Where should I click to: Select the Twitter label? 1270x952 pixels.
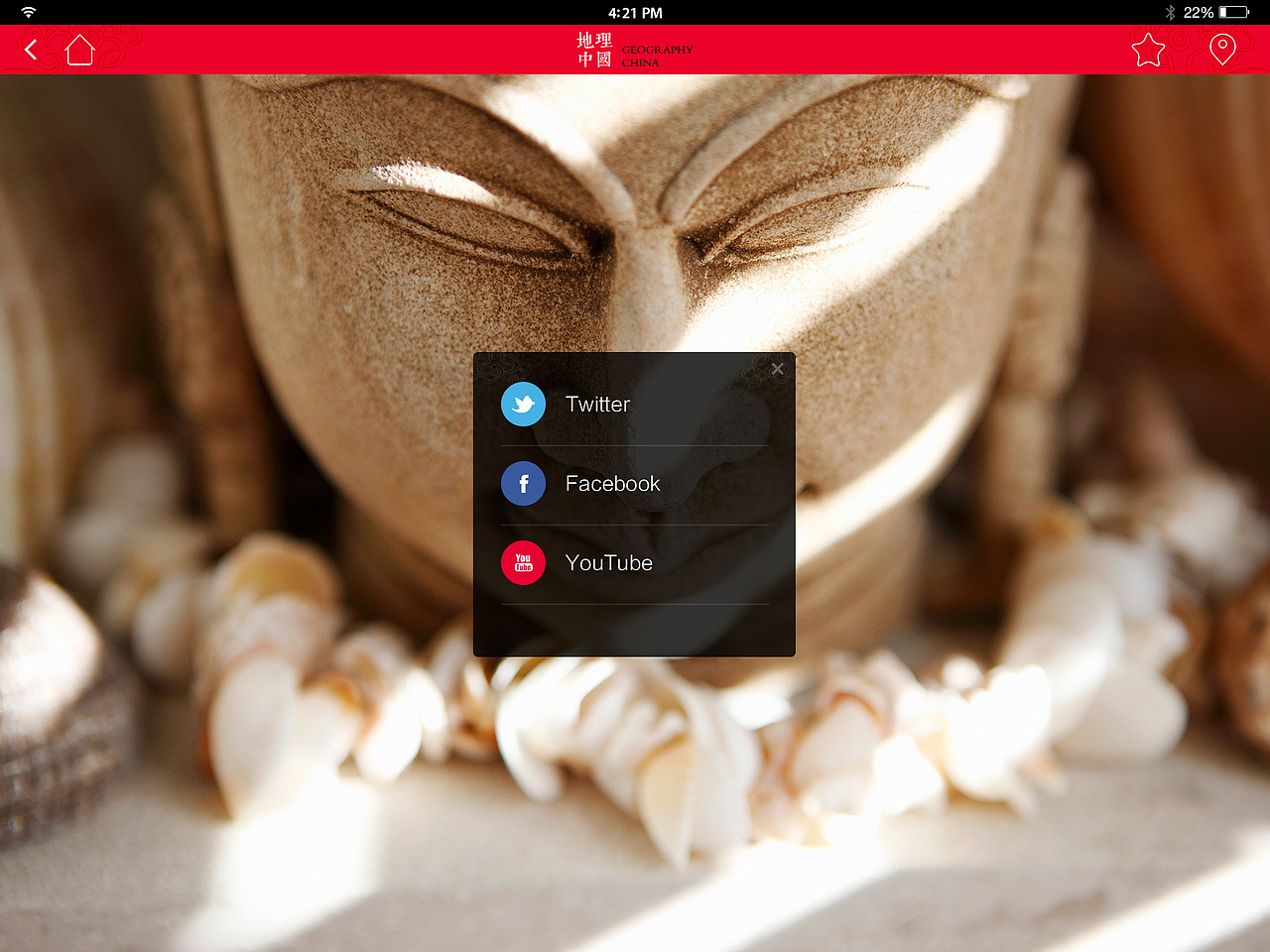[597, 404]
